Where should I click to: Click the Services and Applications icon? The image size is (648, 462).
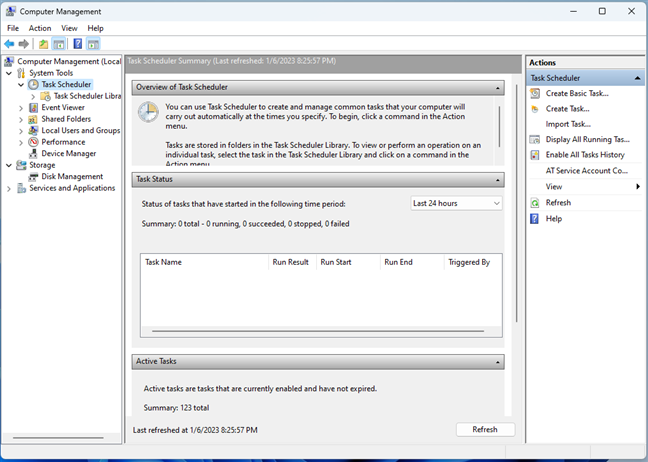point(21,188)
